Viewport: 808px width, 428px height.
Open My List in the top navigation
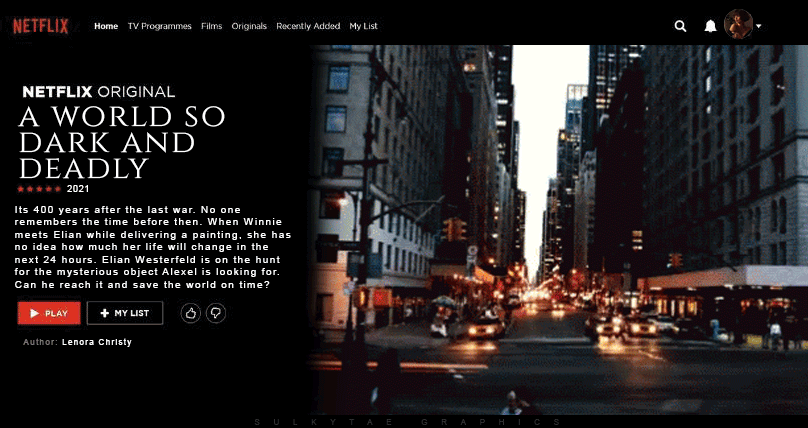pyautogui.click(x=363, y=26)
